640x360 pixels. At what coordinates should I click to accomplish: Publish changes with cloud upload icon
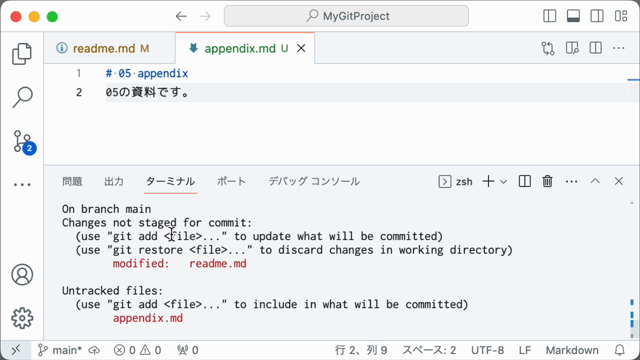click(x=94, y=350)
